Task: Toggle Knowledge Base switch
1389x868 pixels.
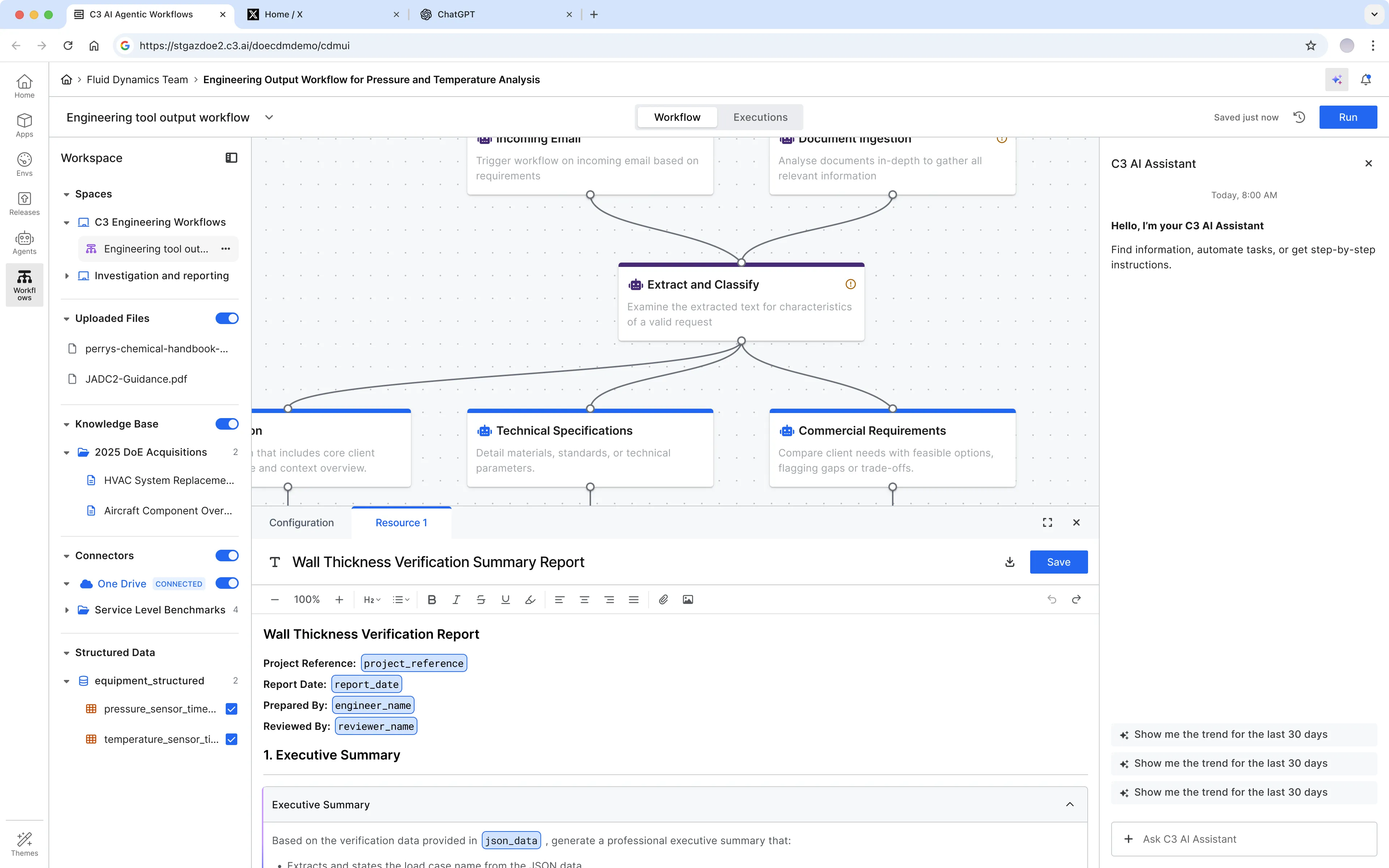Action: coord(227,424)
